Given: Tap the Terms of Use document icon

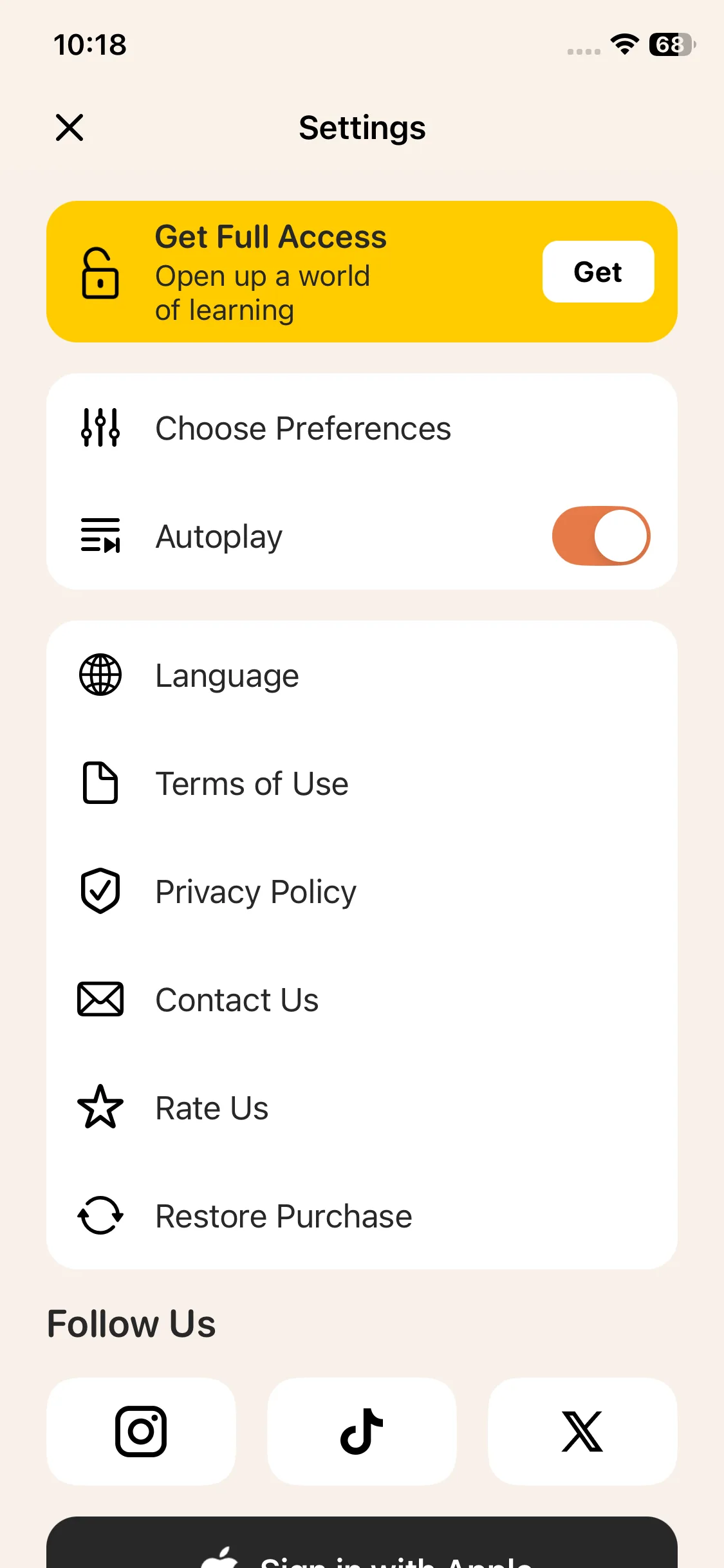Looking at the screenshot, I should click(x=100, y=783).
